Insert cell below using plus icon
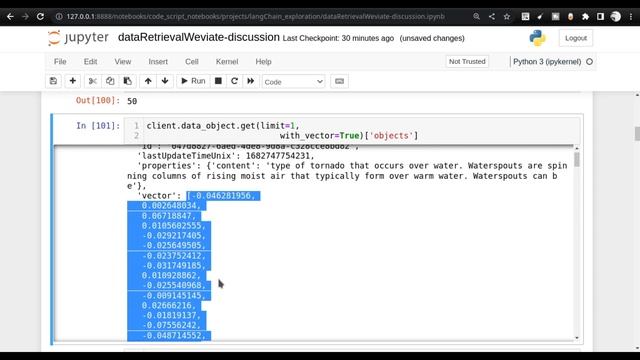 (73, 81)
